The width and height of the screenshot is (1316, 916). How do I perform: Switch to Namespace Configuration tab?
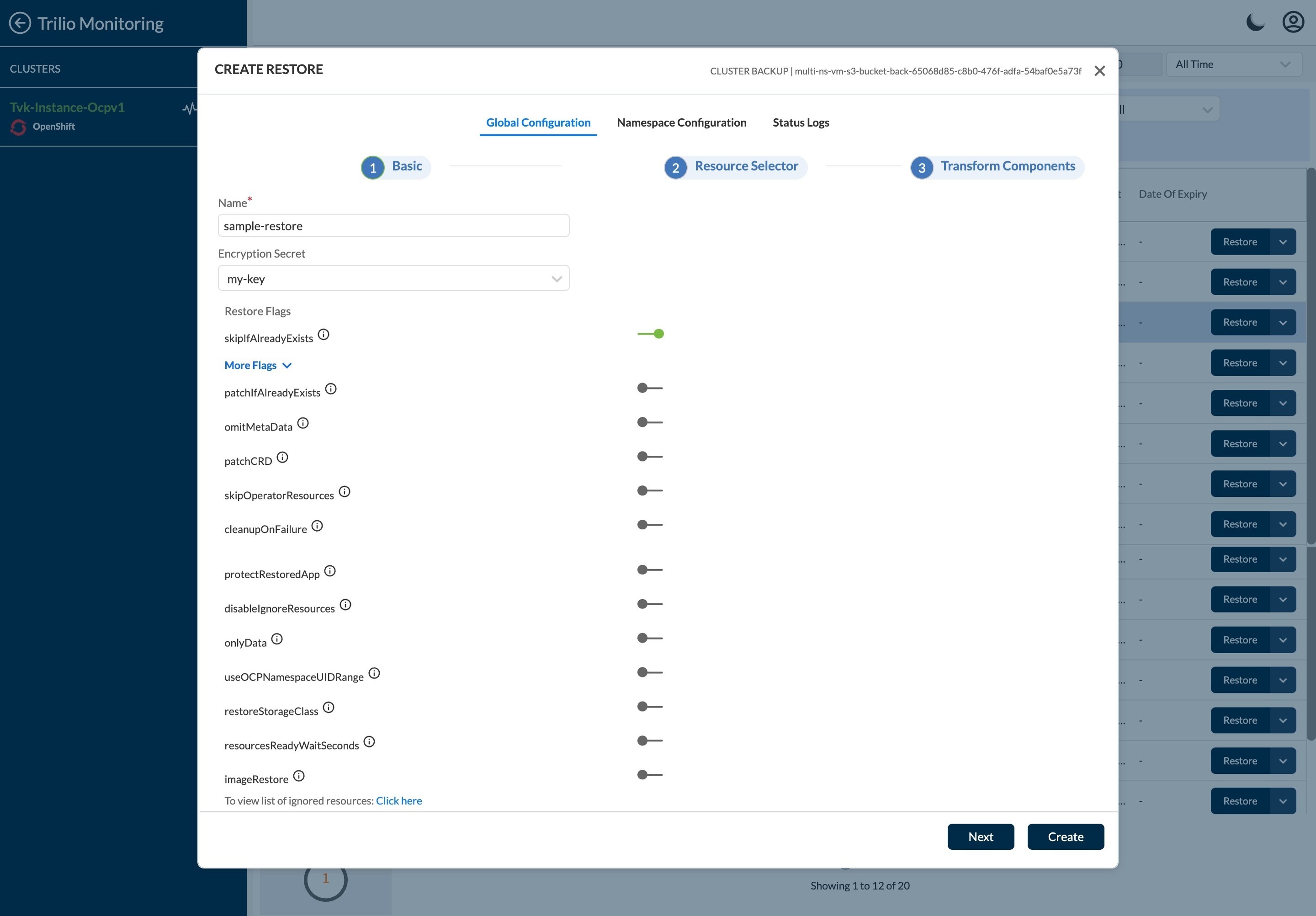(x=681, y=122)
